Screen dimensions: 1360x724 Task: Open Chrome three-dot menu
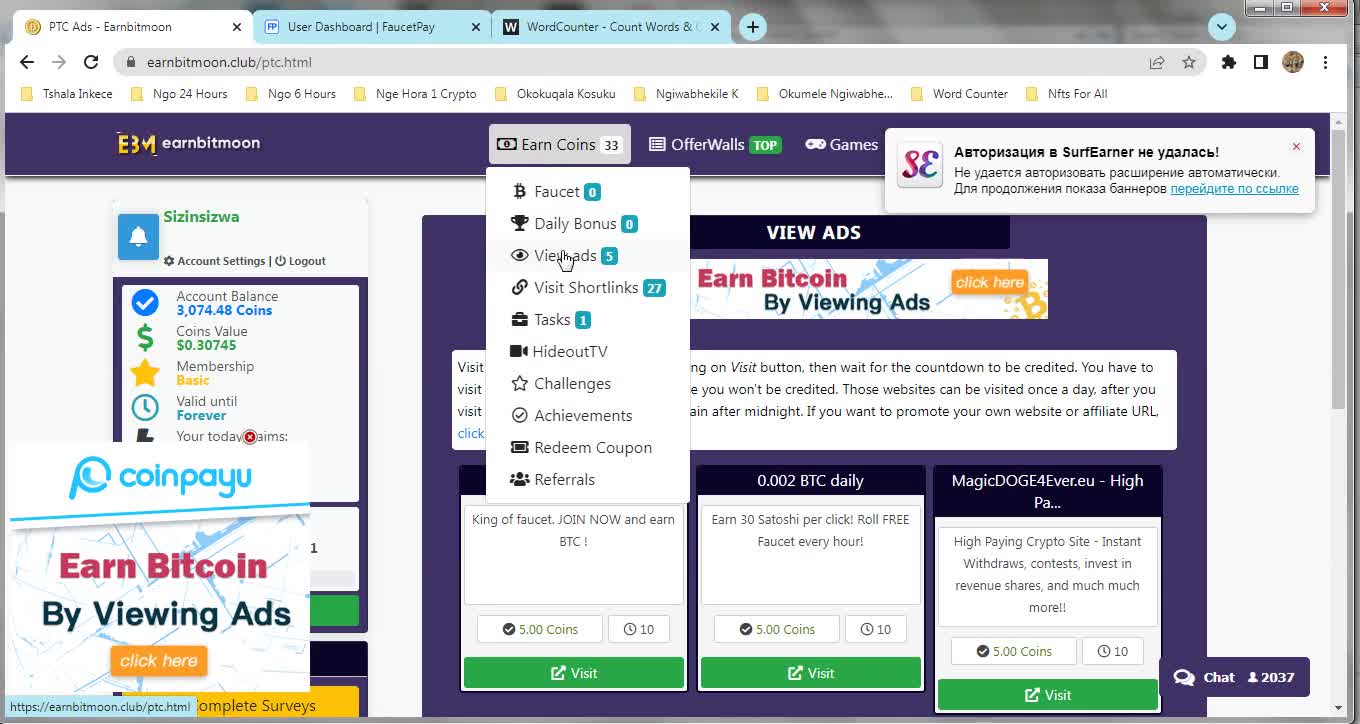(x=1325, y=62)
